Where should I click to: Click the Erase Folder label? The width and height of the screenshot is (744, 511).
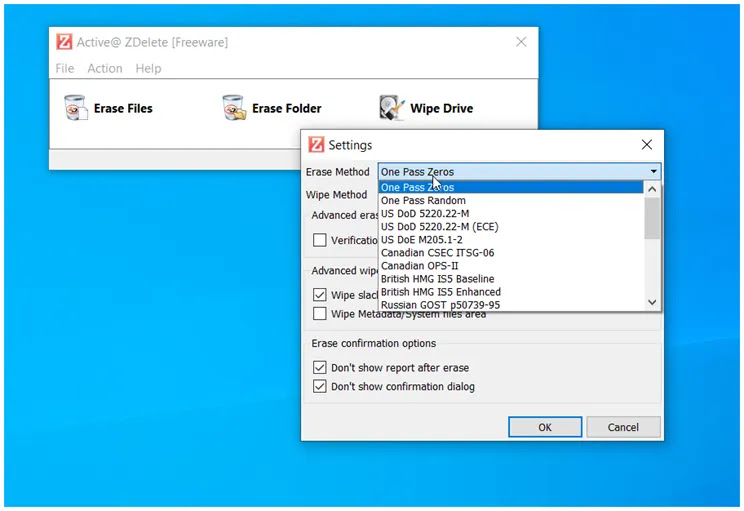[287, 108]
